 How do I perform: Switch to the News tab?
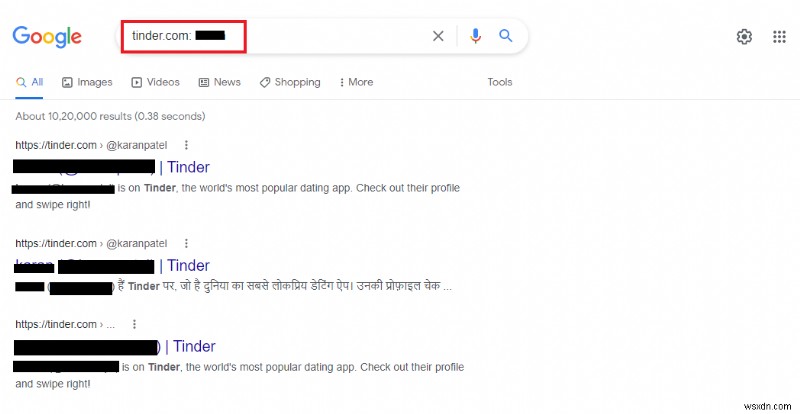point(219,82)
